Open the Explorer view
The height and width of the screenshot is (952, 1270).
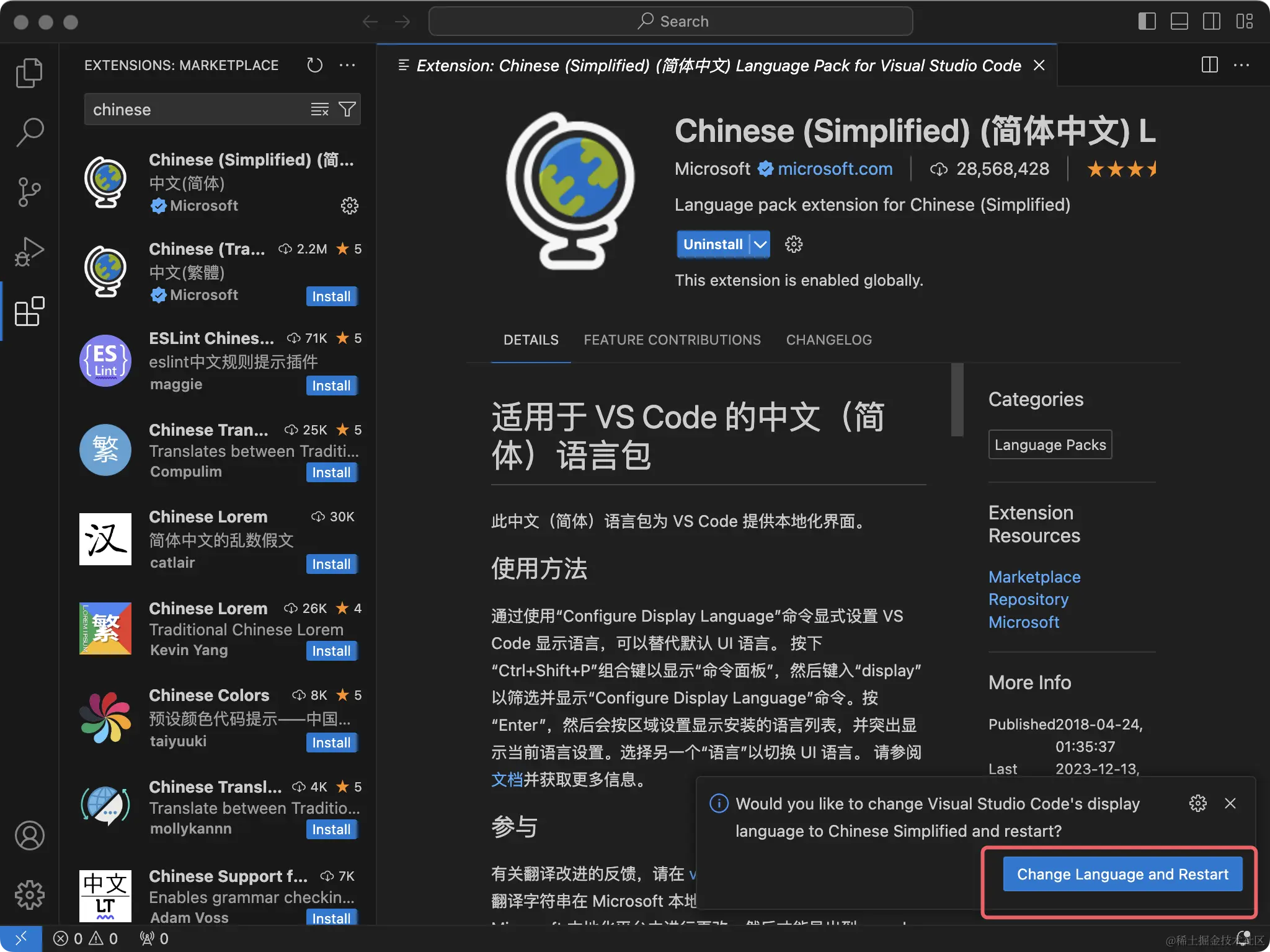pyautogui.click(x=29, y=73)
